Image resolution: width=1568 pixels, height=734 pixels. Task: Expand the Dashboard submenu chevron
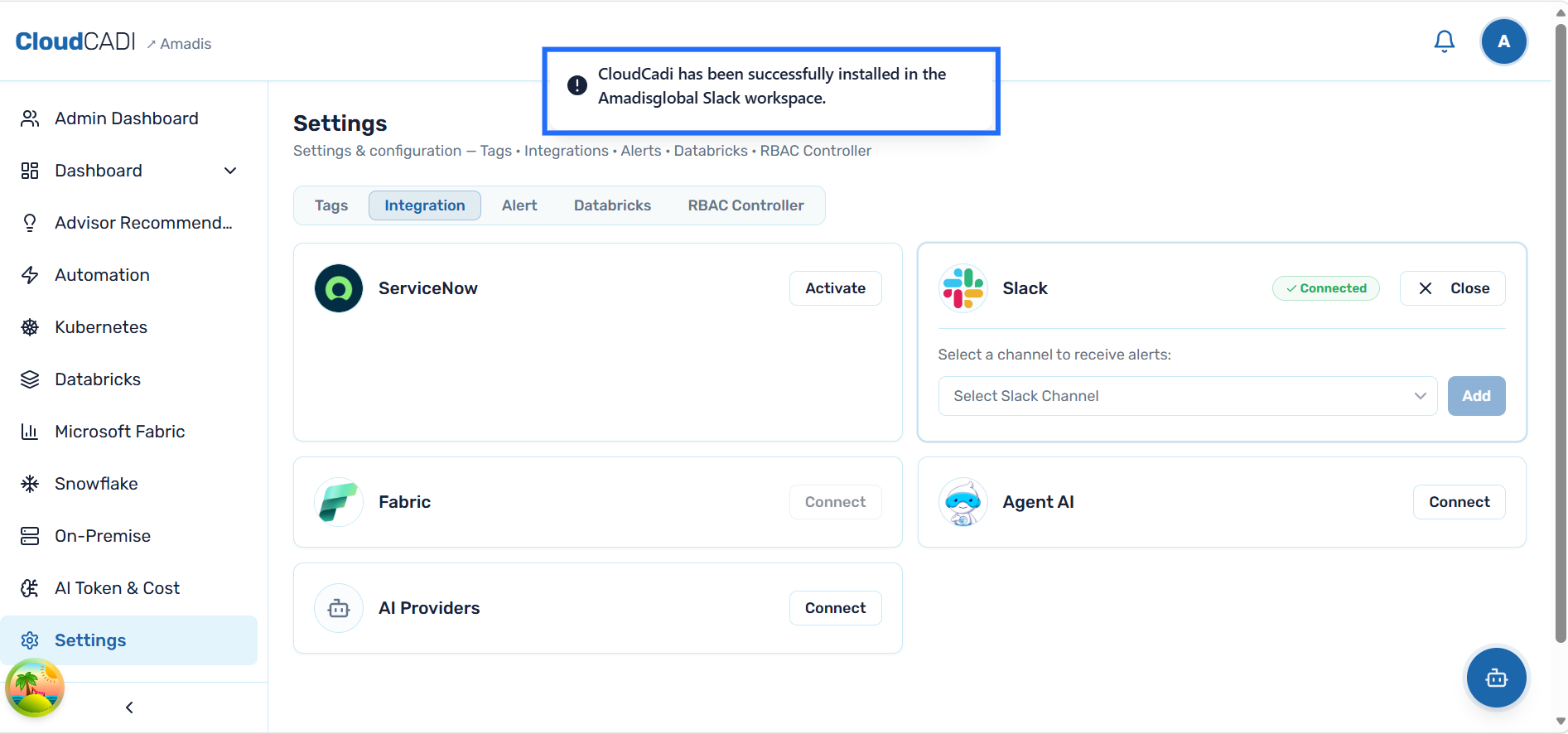(x=230, y=171)
